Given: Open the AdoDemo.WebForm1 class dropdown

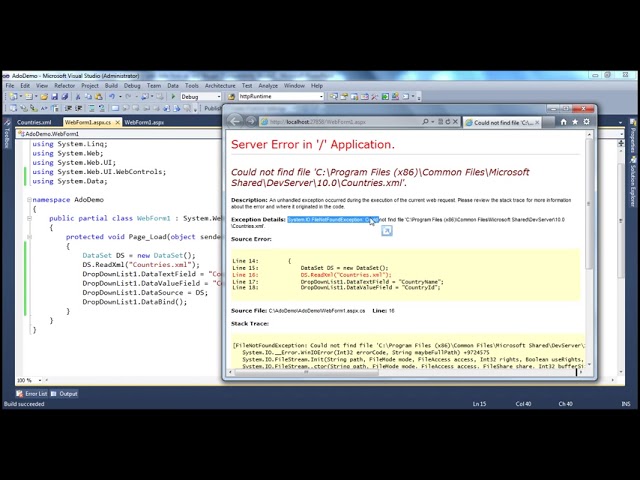Looking at the screenshot, I should 118,133.
